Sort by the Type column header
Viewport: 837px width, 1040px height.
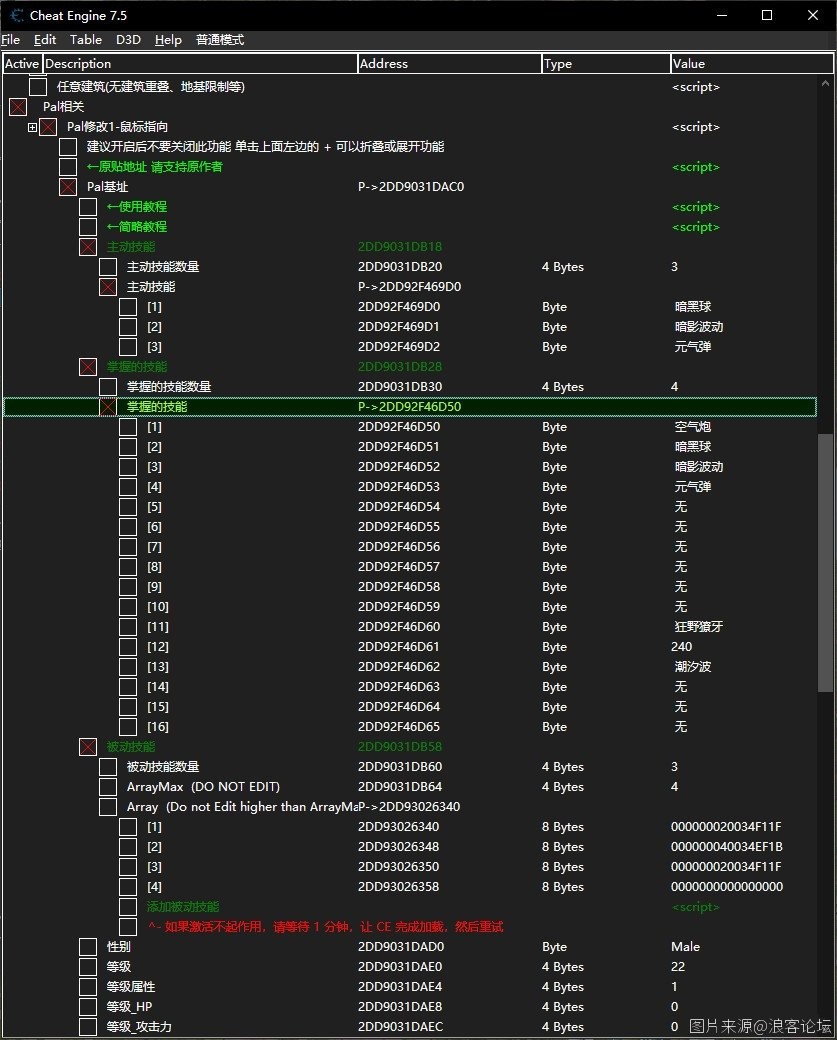coord(606,64)
